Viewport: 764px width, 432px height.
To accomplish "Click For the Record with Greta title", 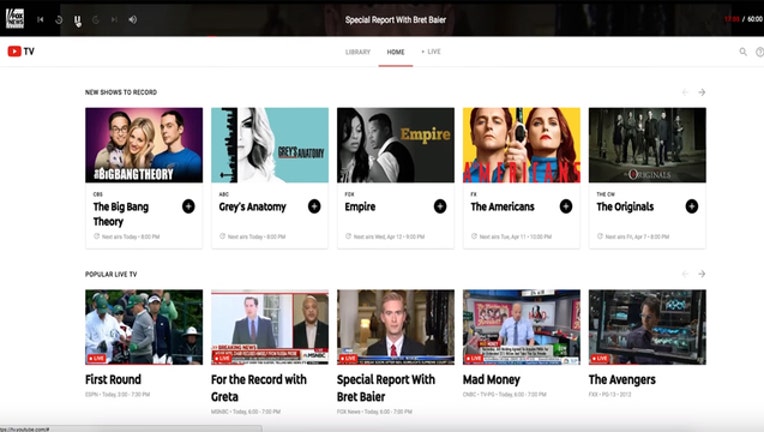I will [x=259, y=388].
